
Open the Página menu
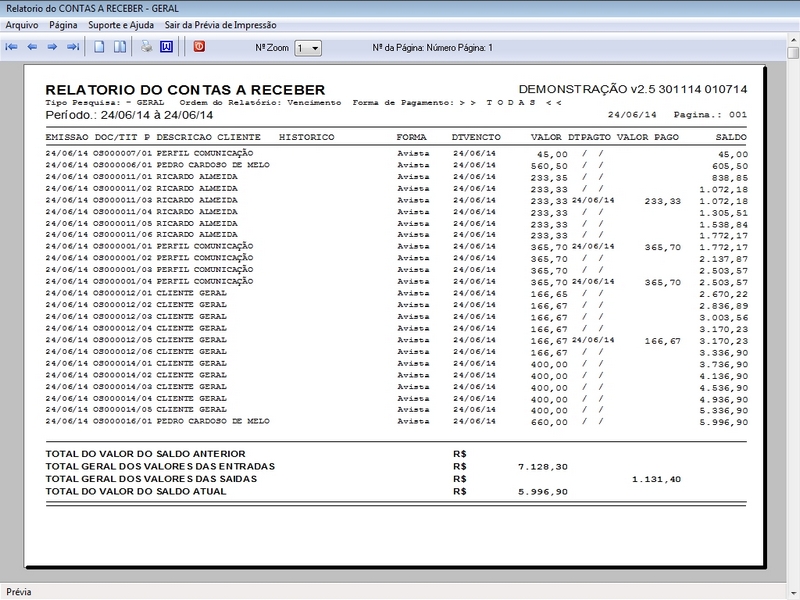point(63,24)
